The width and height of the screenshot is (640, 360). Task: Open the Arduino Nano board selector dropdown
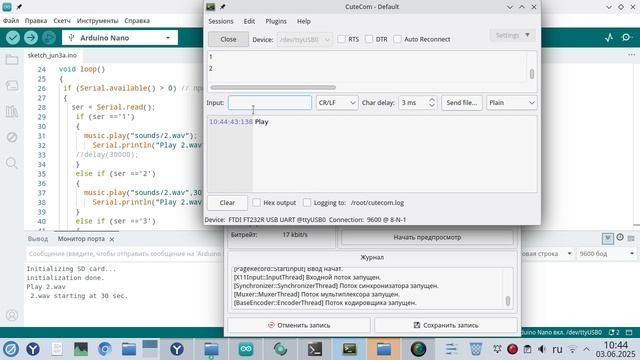[120, 38]
